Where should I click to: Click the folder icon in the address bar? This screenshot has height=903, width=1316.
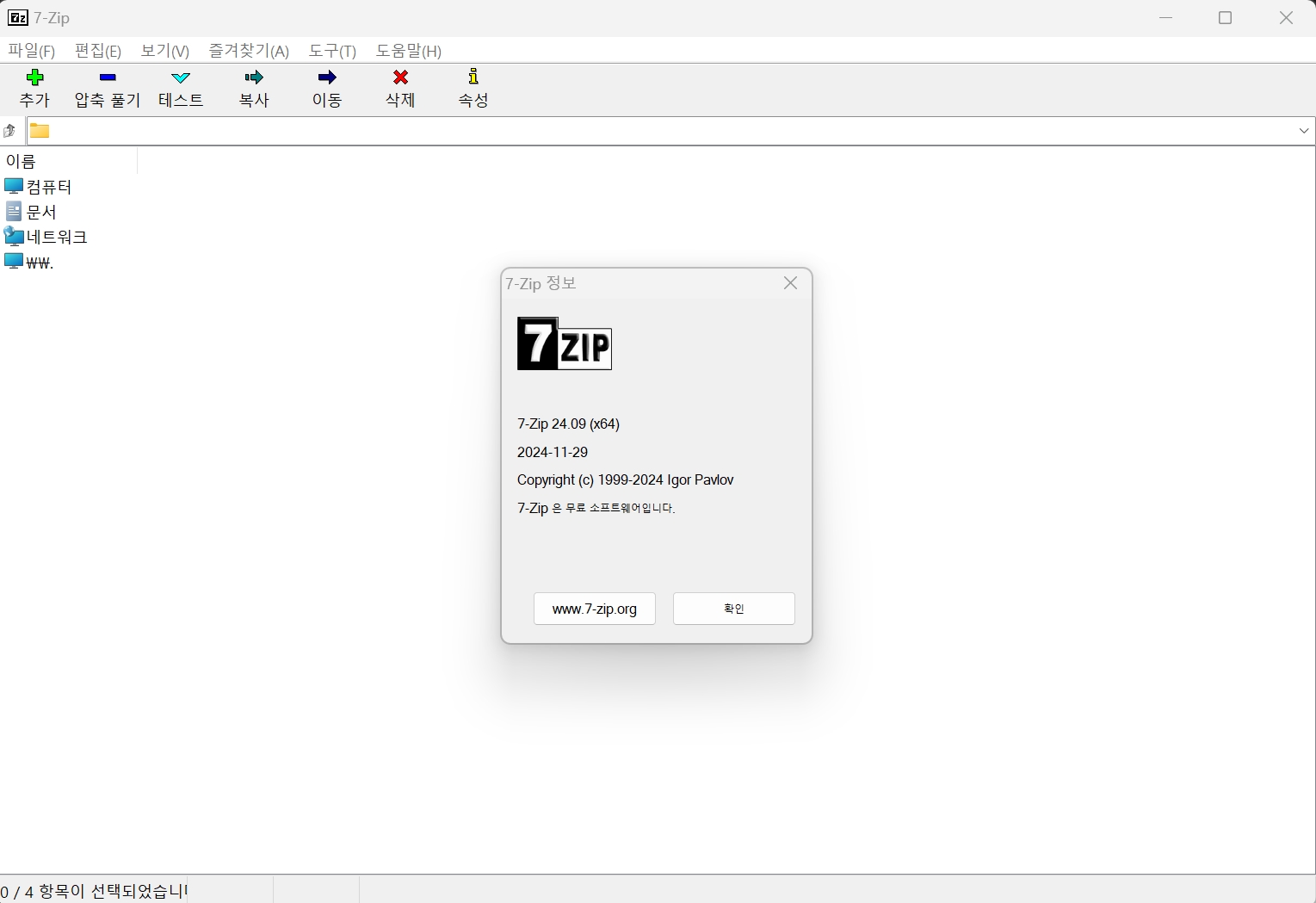40,131
